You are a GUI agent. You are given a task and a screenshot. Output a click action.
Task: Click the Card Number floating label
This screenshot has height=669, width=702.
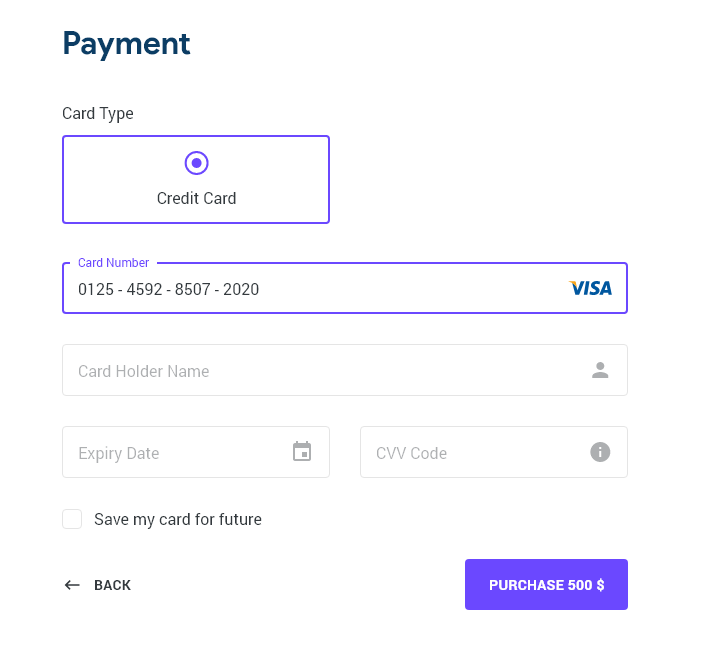point(113,262)
